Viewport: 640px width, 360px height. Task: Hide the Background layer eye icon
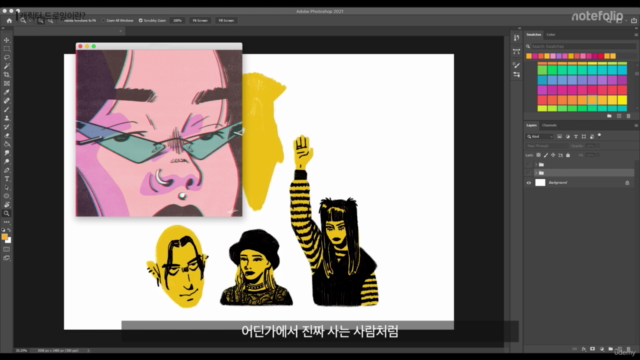(529, 183)
